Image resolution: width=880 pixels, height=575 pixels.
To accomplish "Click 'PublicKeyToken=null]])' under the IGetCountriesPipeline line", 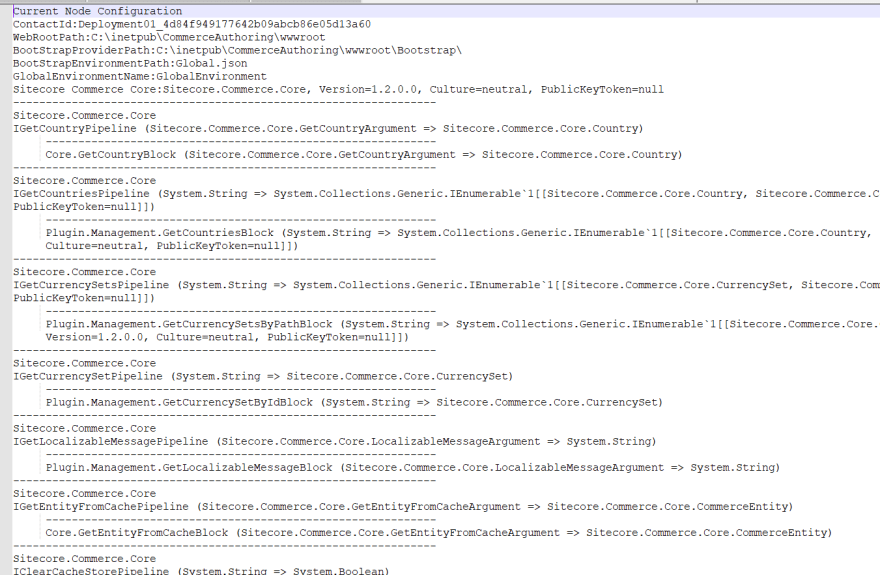I will click(84, 206).
